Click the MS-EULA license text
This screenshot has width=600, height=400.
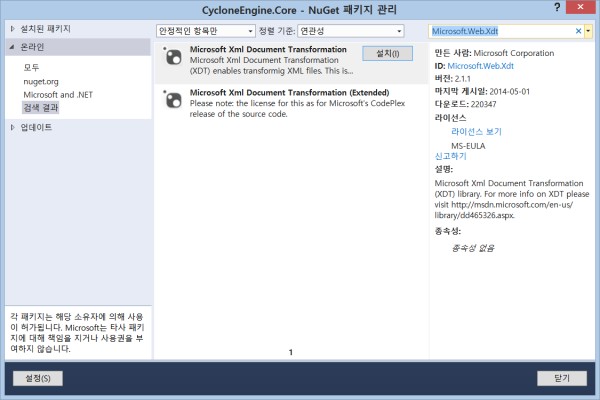pyautogui.click(x=468, y=146)
